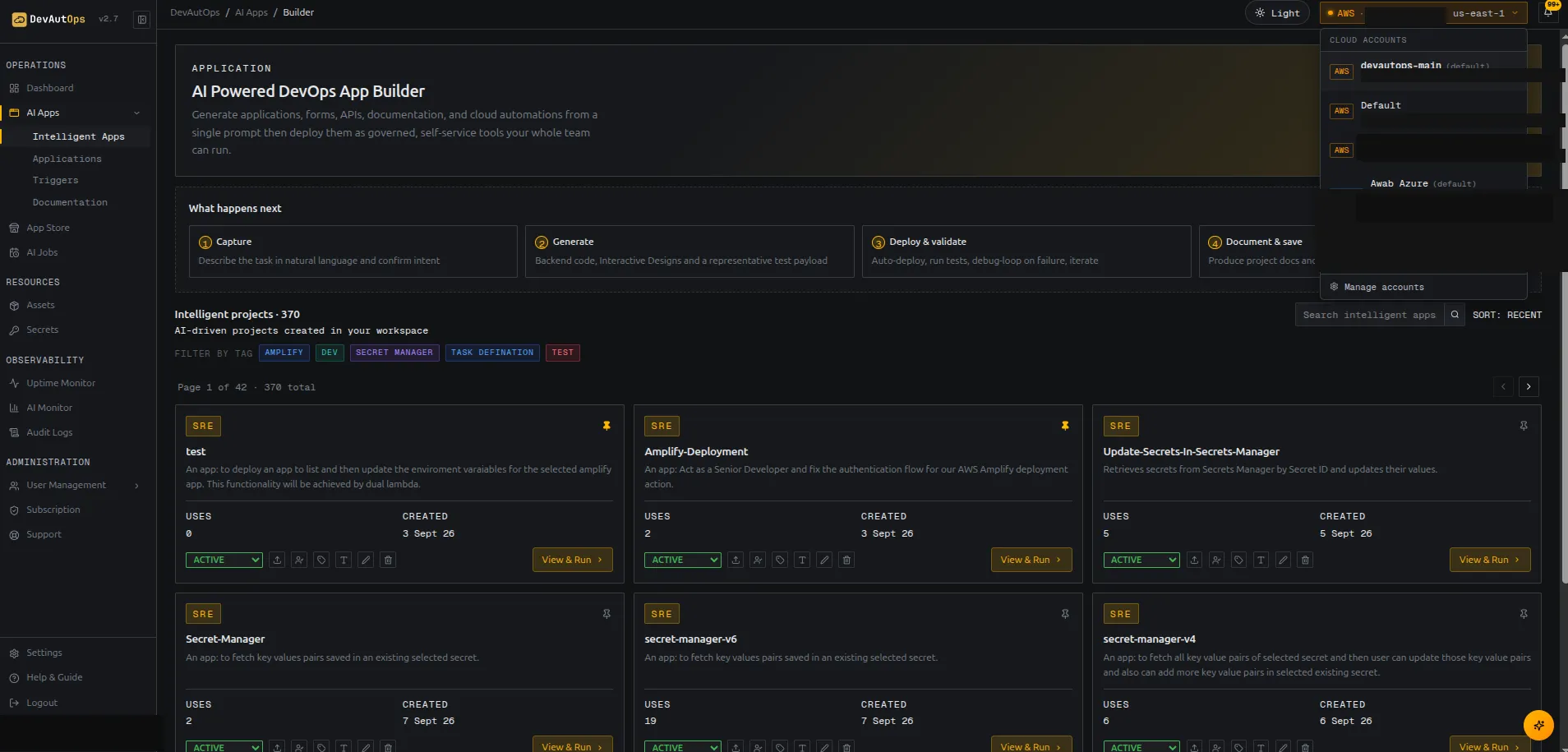Image resolution: width=1568 pixels, height=752 pixels.
Task: Open status dropdown on Update-Secrets-In-Secrets-Manager card
Action: point(1141,560)
